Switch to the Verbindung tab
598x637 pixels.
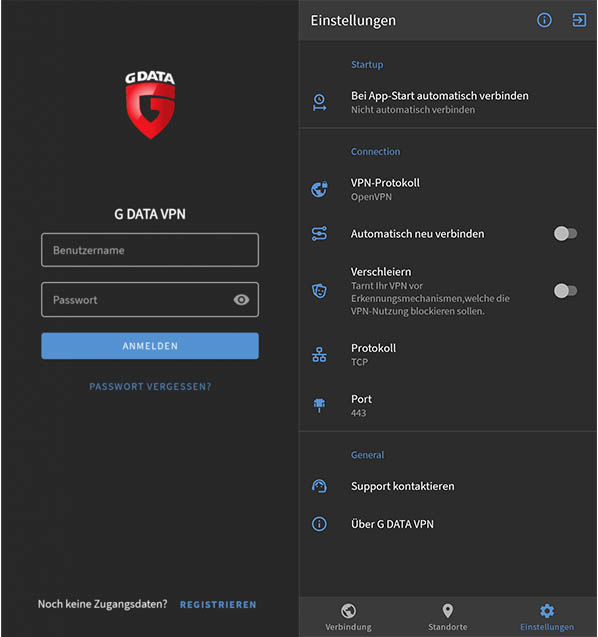(x=348, y=617)
